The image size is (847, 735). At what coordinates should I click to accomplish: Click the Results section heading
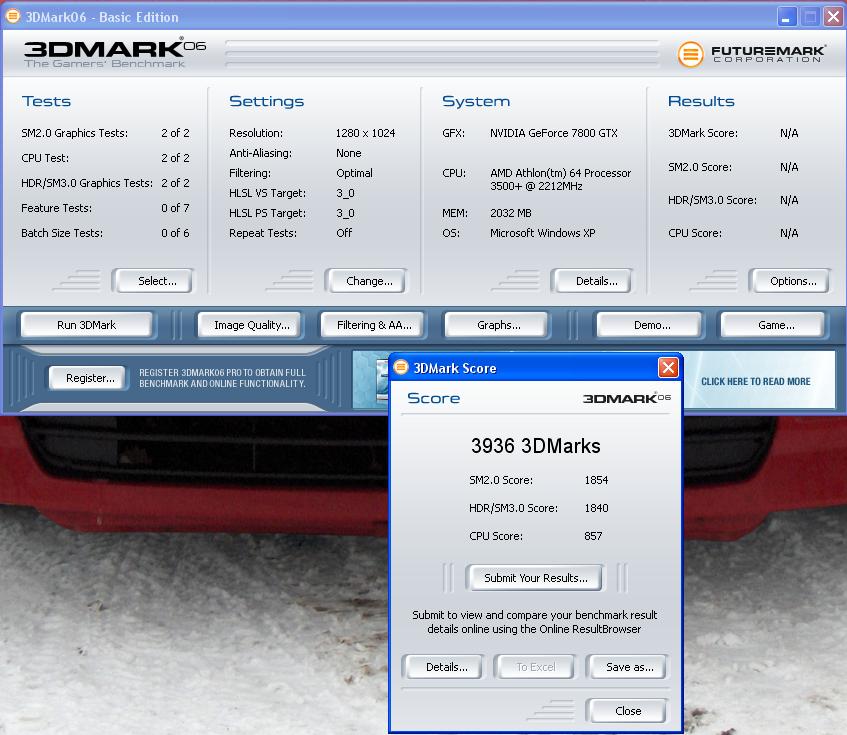(x=701, y=101)
